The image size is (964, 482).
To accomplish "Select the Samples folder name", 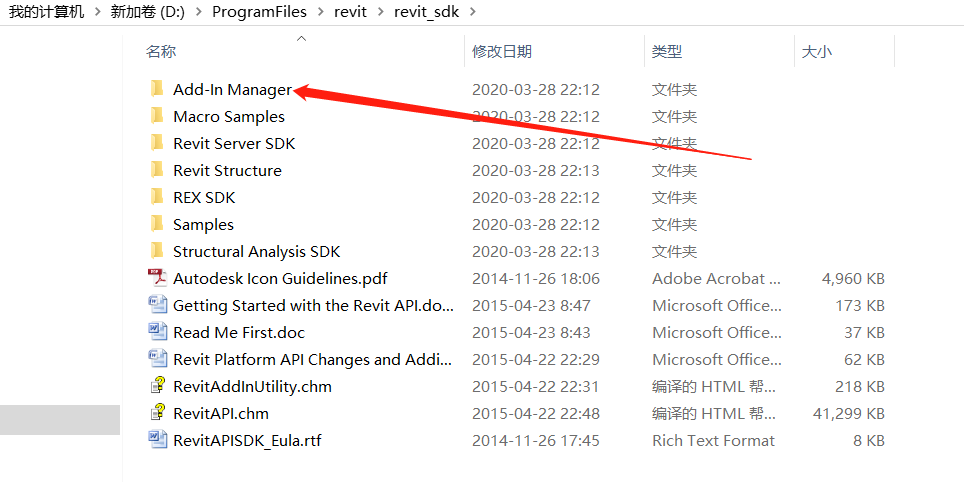I will 203,225.
